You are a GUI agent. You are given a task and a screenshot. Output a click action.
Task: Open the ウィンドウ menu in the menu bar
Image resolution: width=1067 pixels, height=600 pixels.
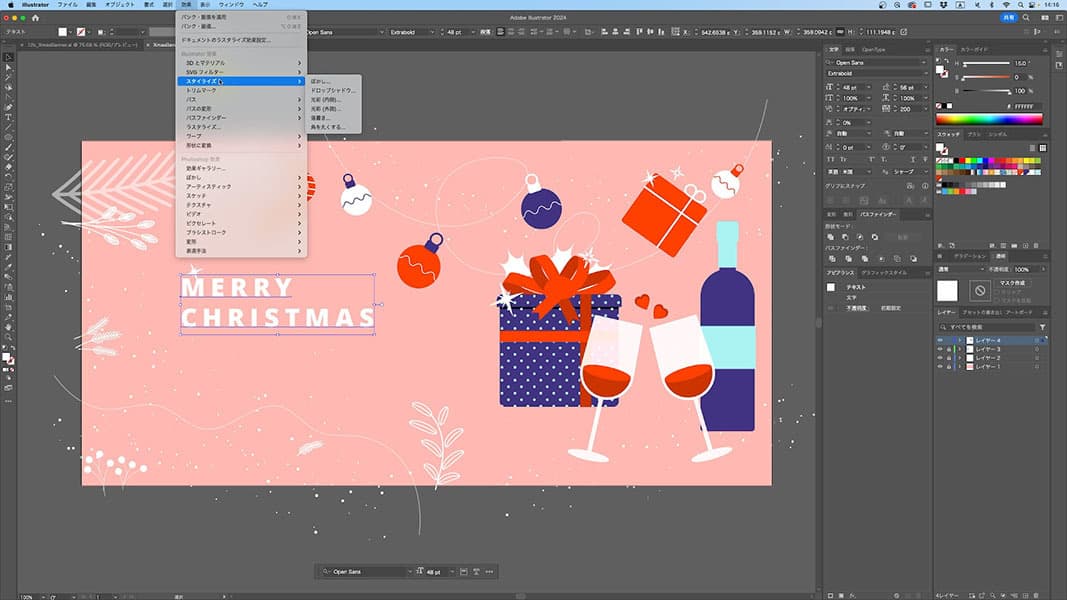[x=231, y=5]
